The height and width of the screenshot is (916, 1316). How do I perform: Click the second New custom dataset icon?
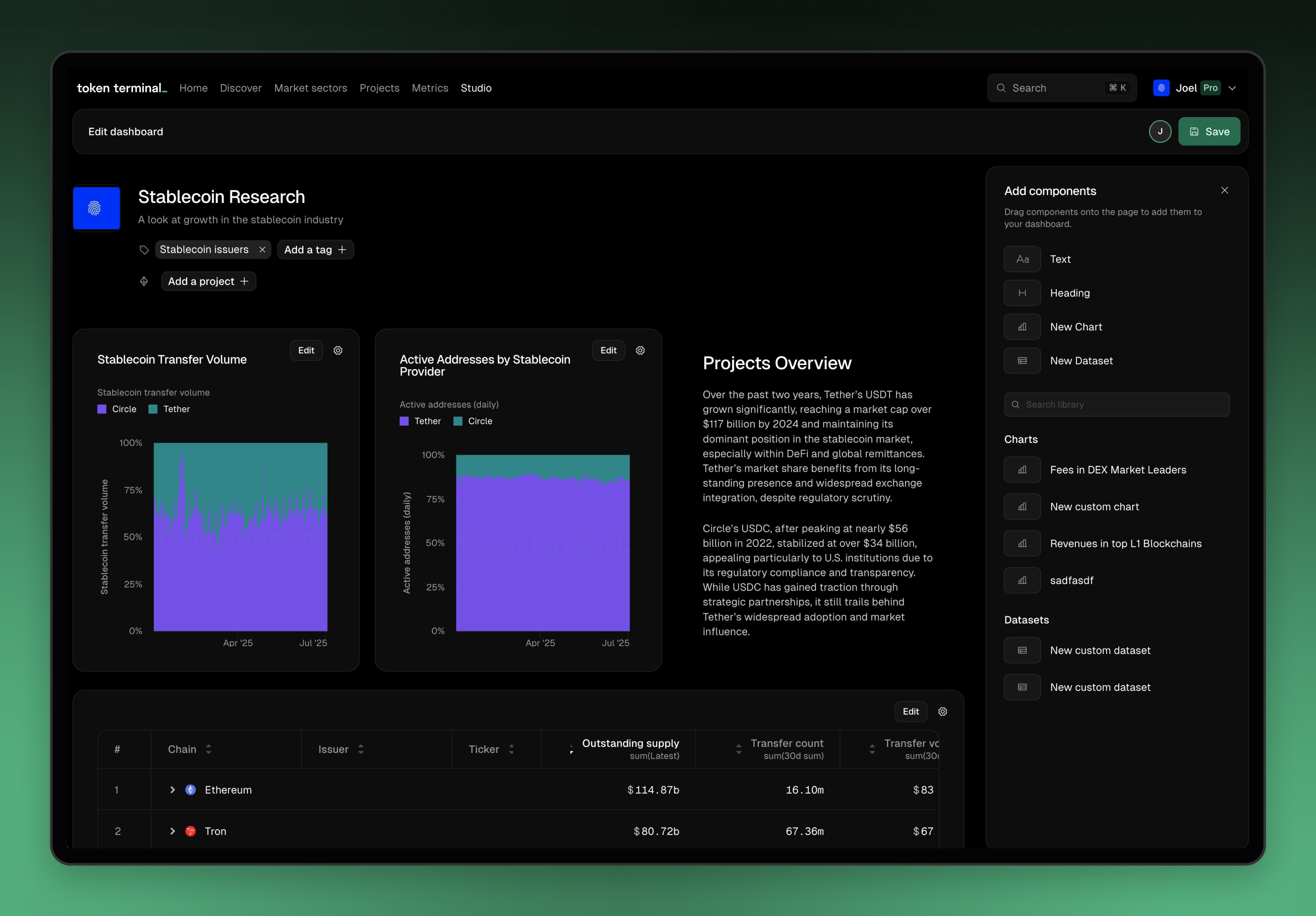(1022, 687)
